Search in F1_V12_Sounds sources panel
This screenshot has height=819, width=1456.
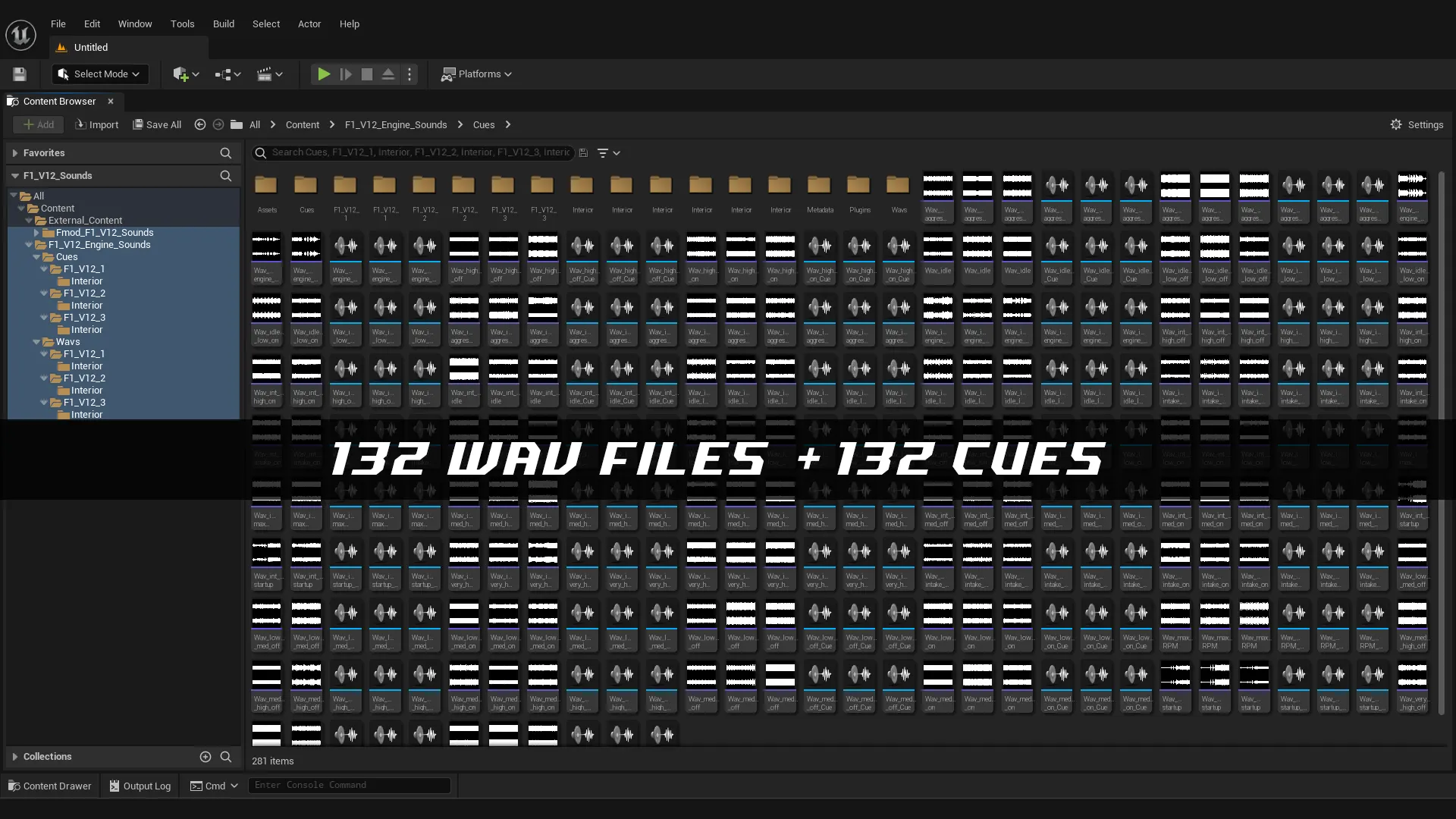click(x=225, y=176)
